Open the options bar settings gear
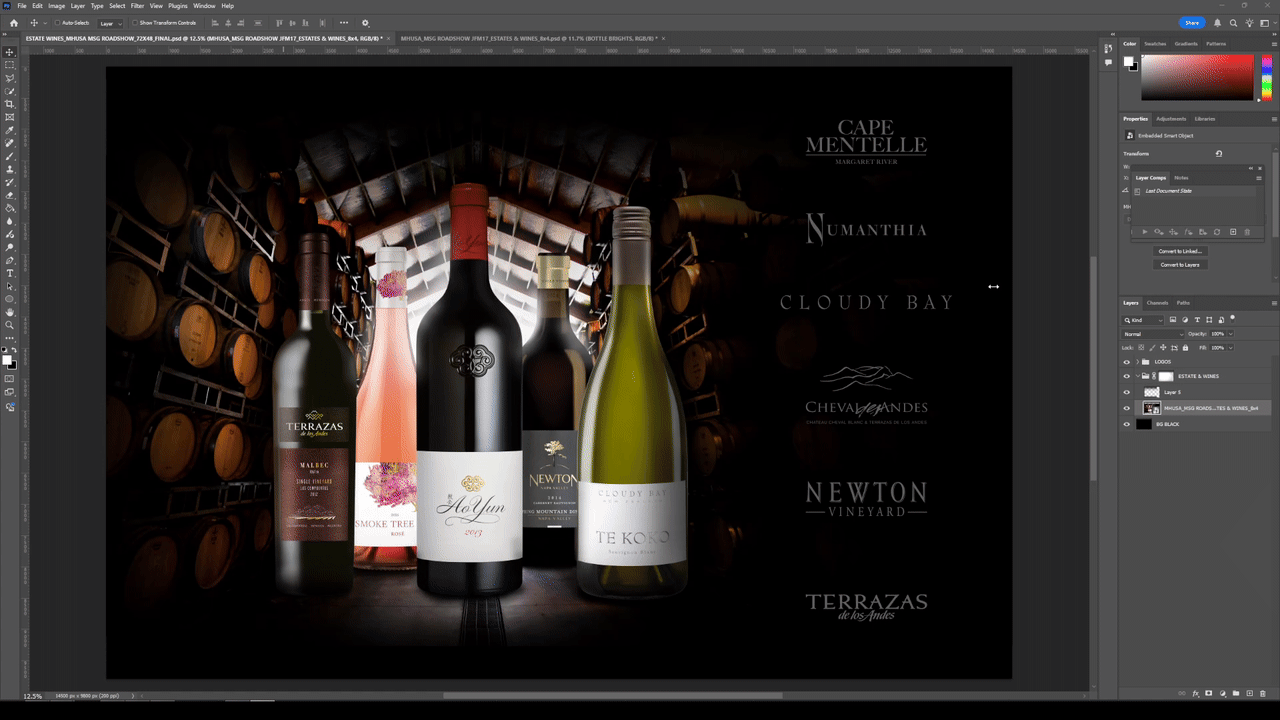Viewport: 1280px width, 720px height. pyautogui.click(x=365, y=22)
